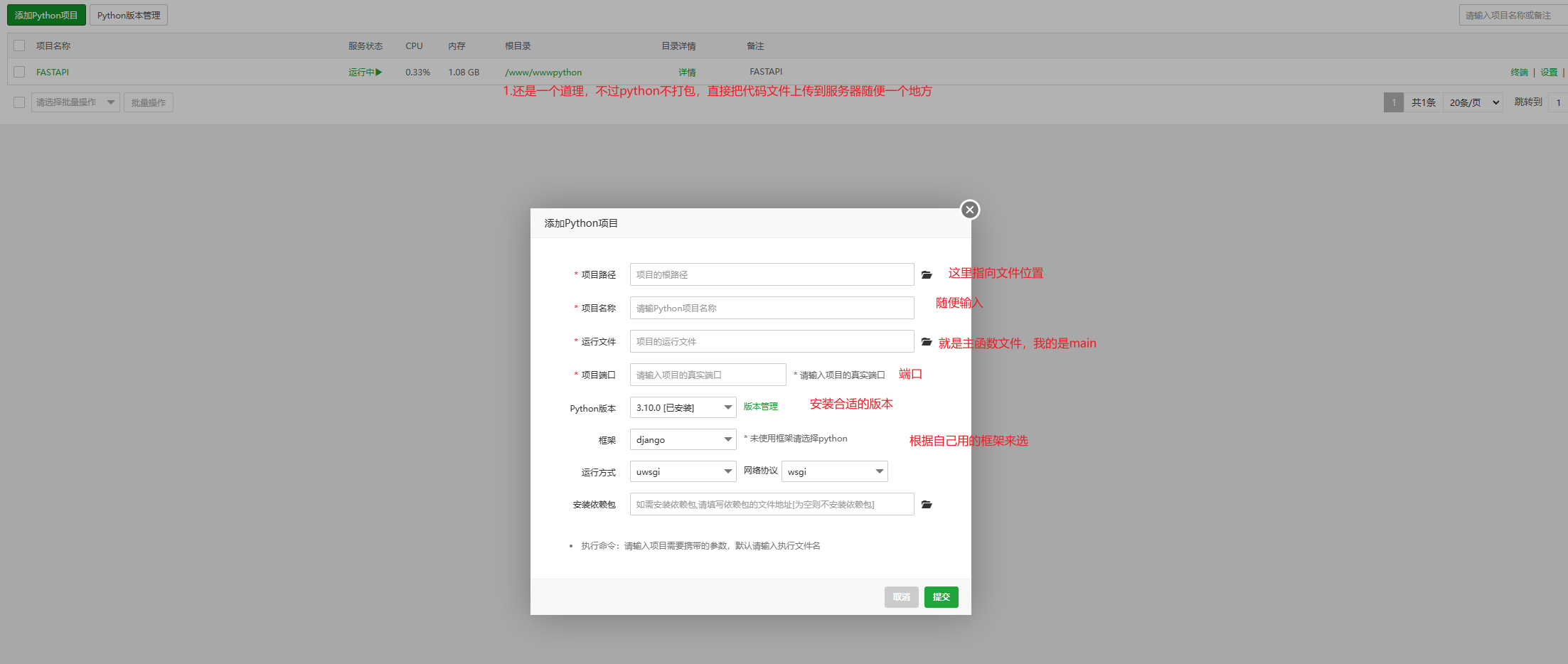
Task: Click the CPU column header
Action: click(414, 46)
